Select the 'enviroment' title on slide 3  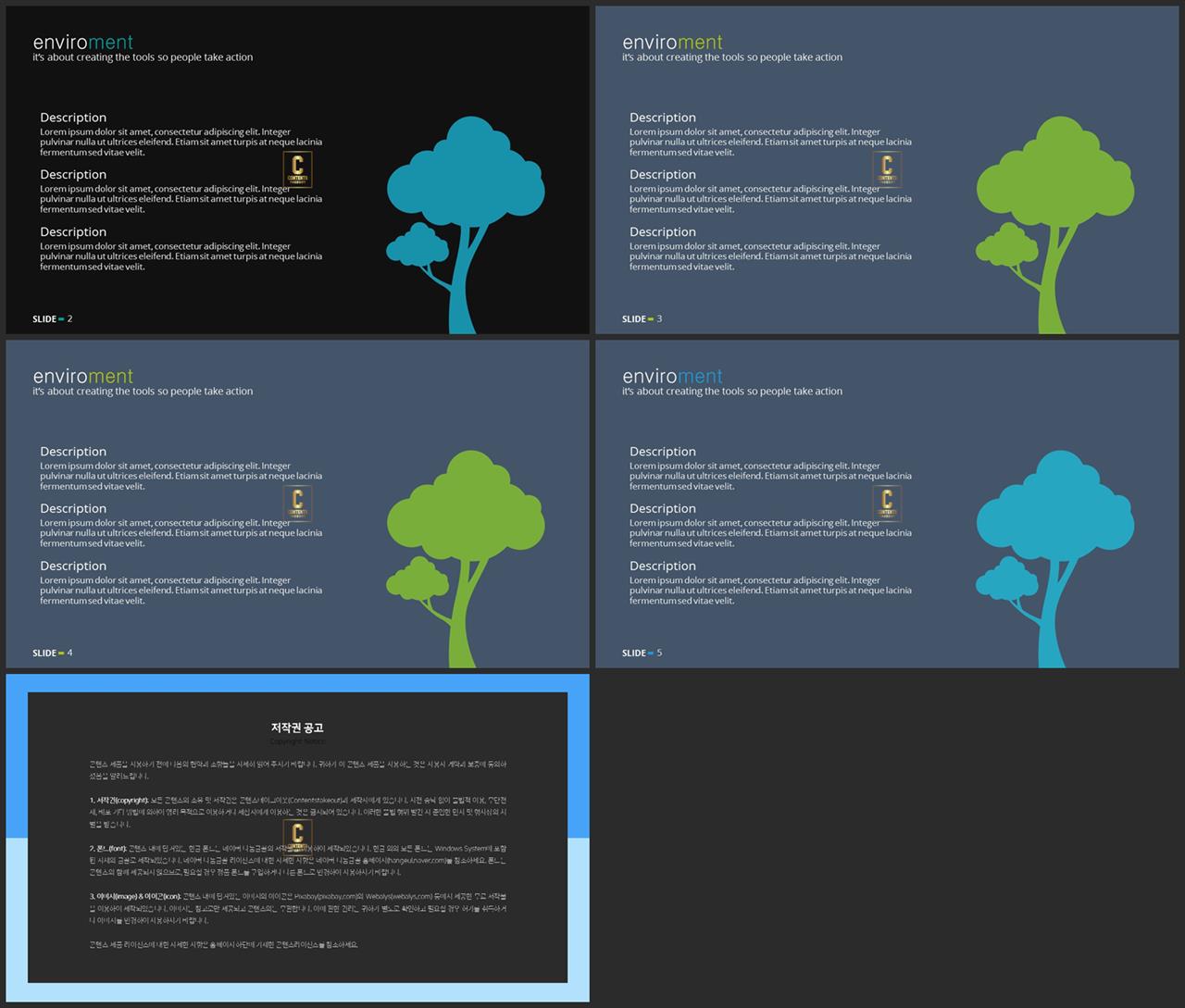(673, 42)
